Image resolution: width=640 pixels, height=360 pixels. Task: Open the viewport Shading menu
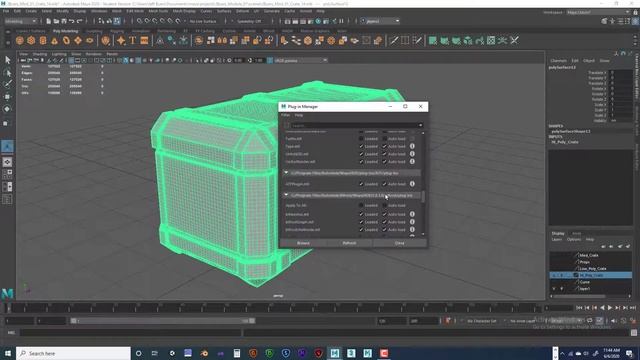pos(40,54)
